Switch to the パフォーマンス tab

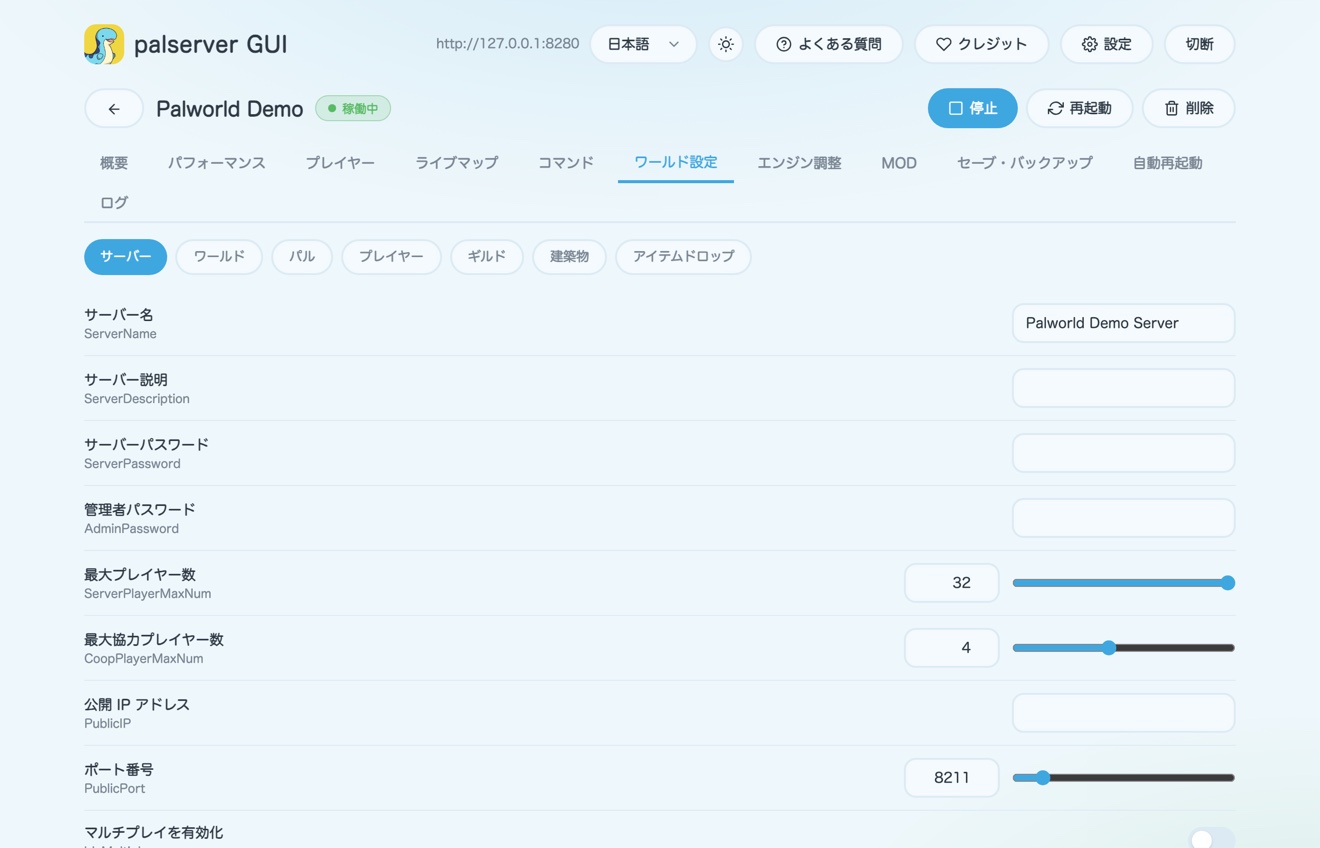tap(216, 162)
